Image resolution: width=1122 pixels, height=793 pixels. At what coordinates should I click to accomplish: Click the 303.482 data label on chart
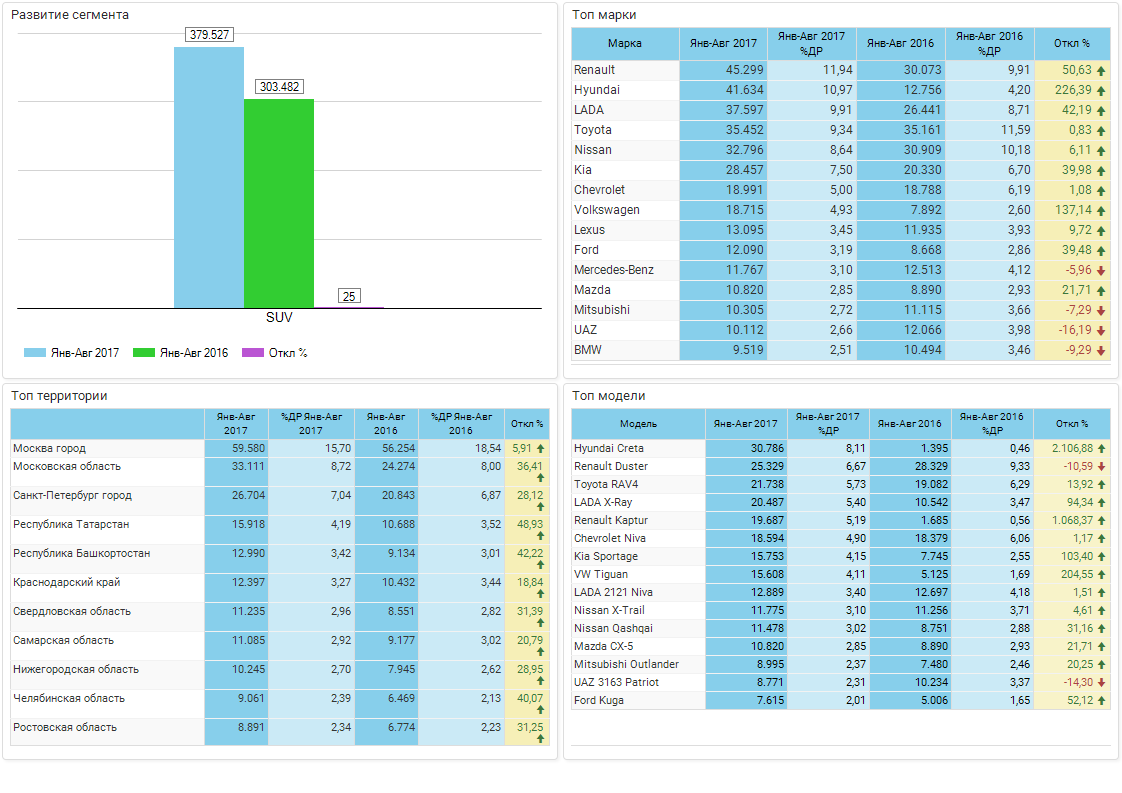(x=279, y=87)
